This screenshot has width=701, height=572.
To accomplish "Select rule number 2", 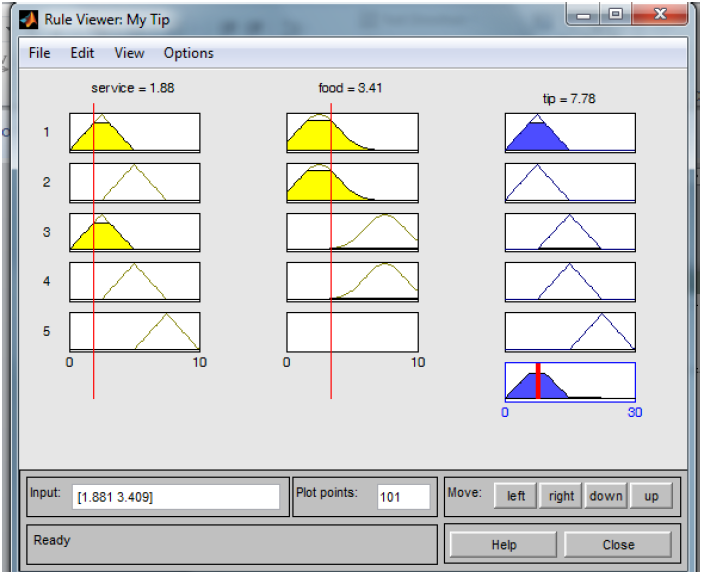I will coord(46,182).
